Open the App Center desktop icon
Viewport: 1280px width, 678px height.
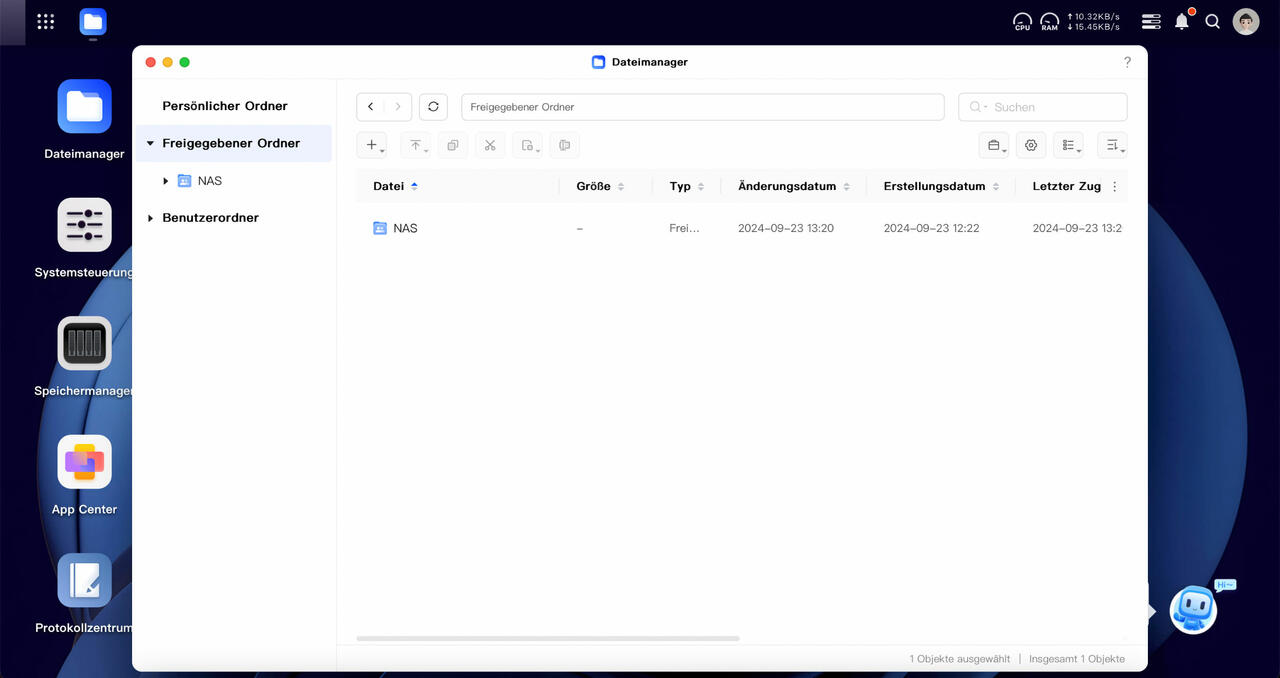pyautogui.click(x=84, y=461)
